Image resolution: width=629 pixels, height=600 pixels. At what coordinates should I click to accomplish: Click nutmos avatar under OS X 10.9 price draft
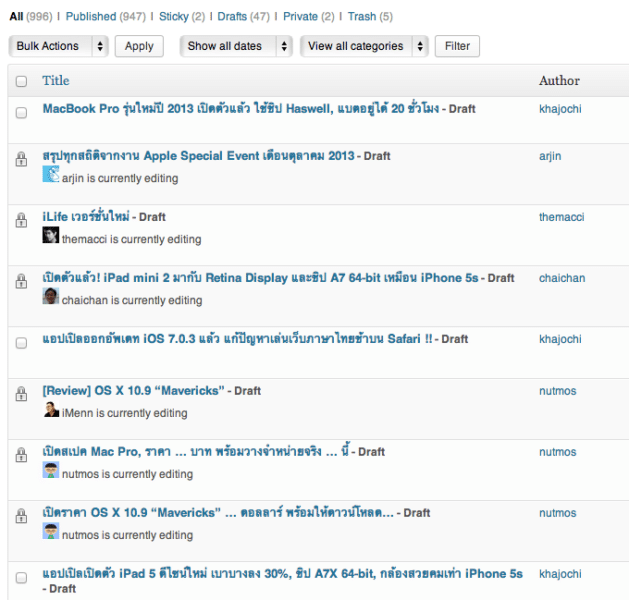[51, 531]
